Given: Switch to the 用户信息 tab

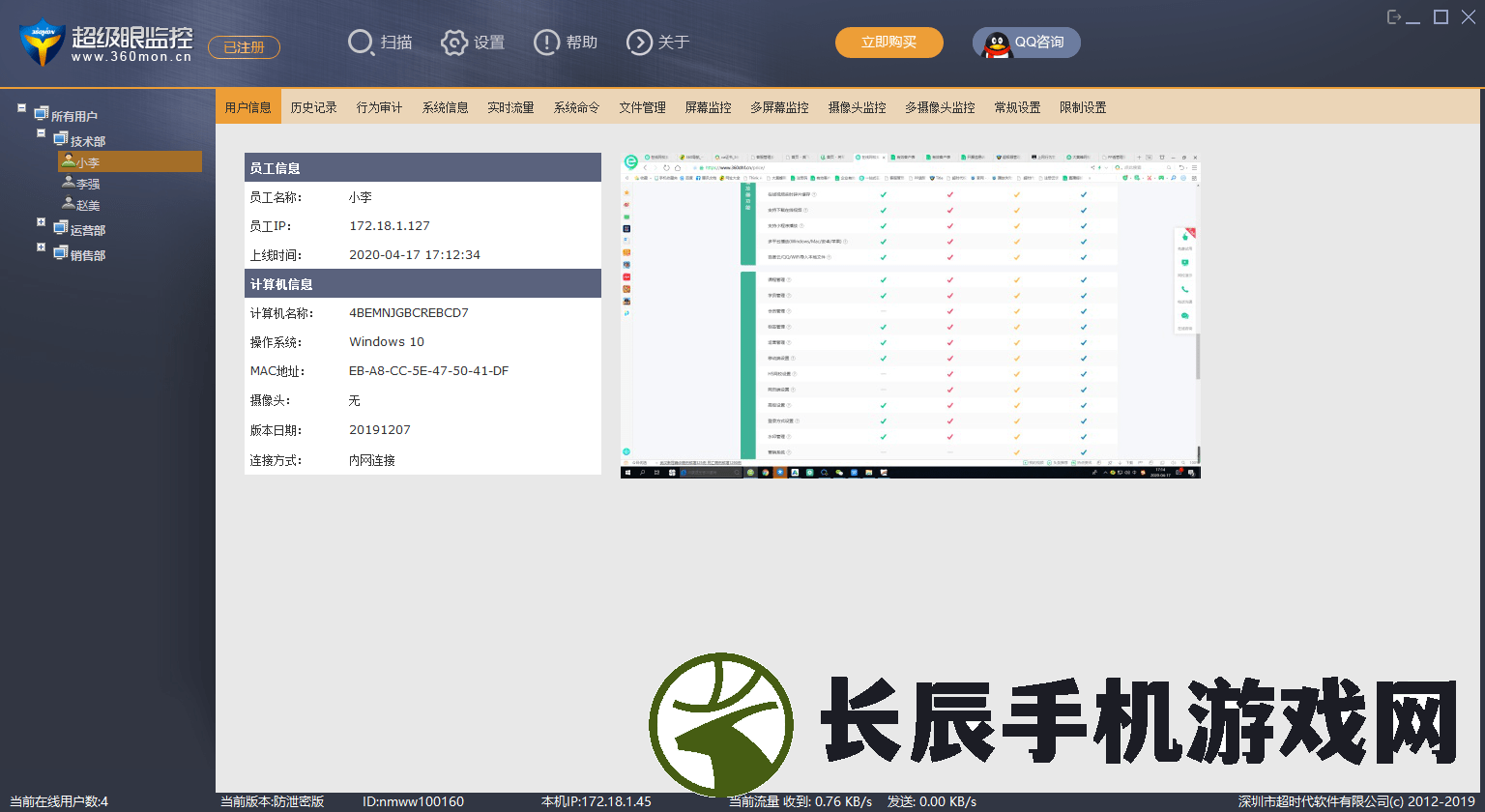Looking at the screenshot, I should 248,107.
